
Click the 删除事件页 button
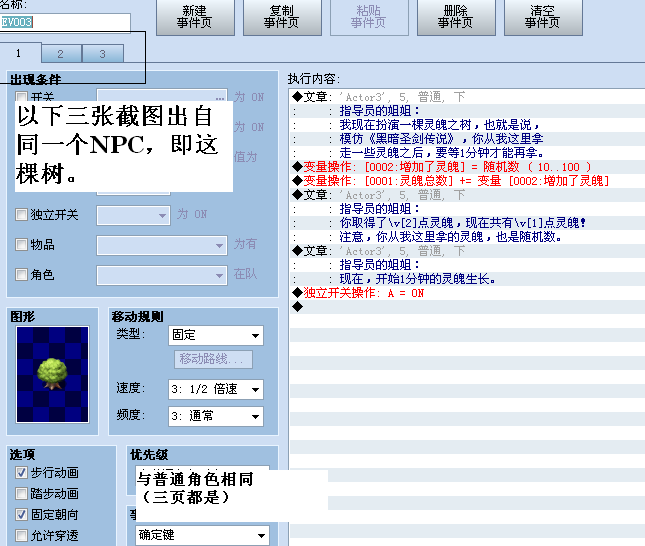point(456,17)
